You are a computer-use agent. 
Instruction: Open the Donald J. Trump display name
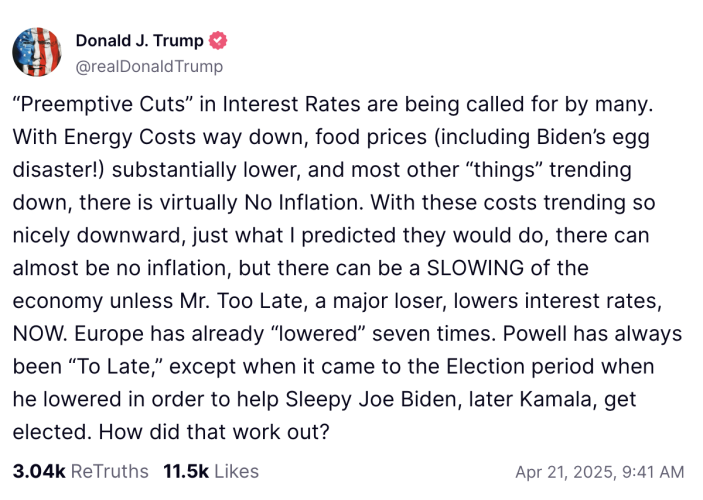[x=139, y=41]
